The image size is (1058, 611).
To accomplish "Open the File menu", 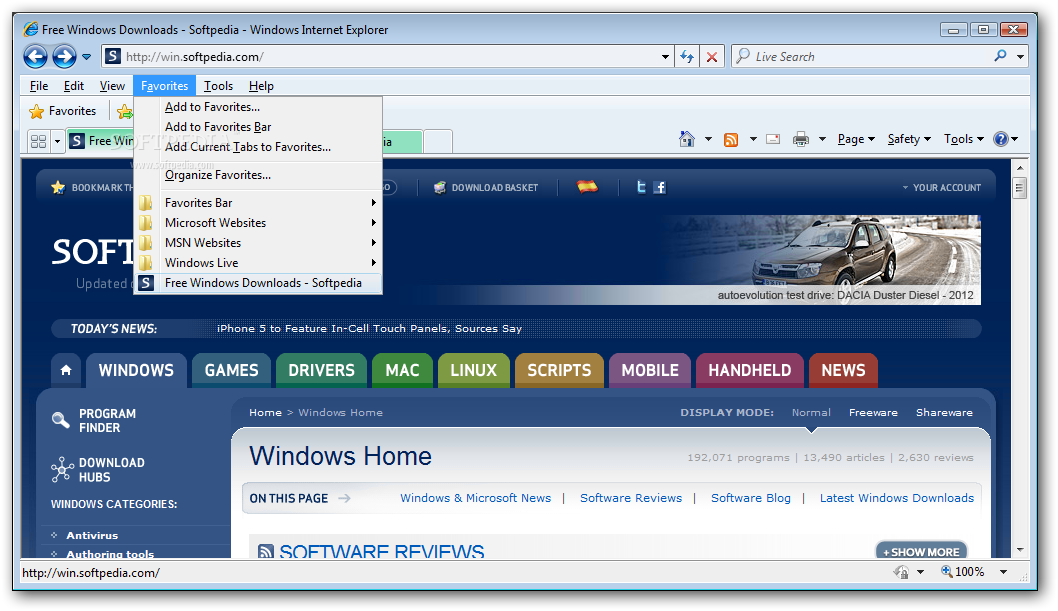I will [38, 86].
